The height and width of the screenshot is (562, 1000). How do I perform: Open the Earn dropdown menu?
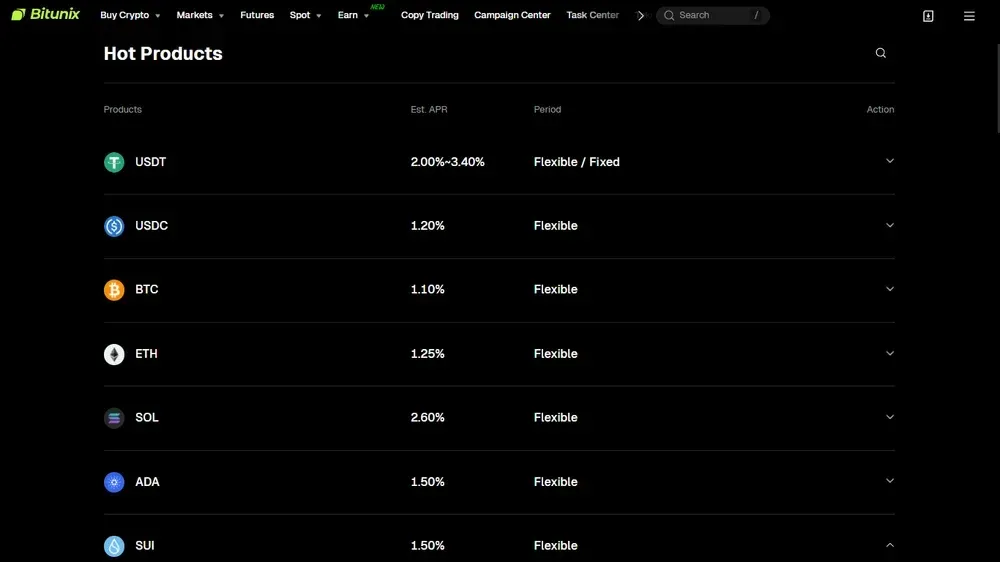pos(353,15)
